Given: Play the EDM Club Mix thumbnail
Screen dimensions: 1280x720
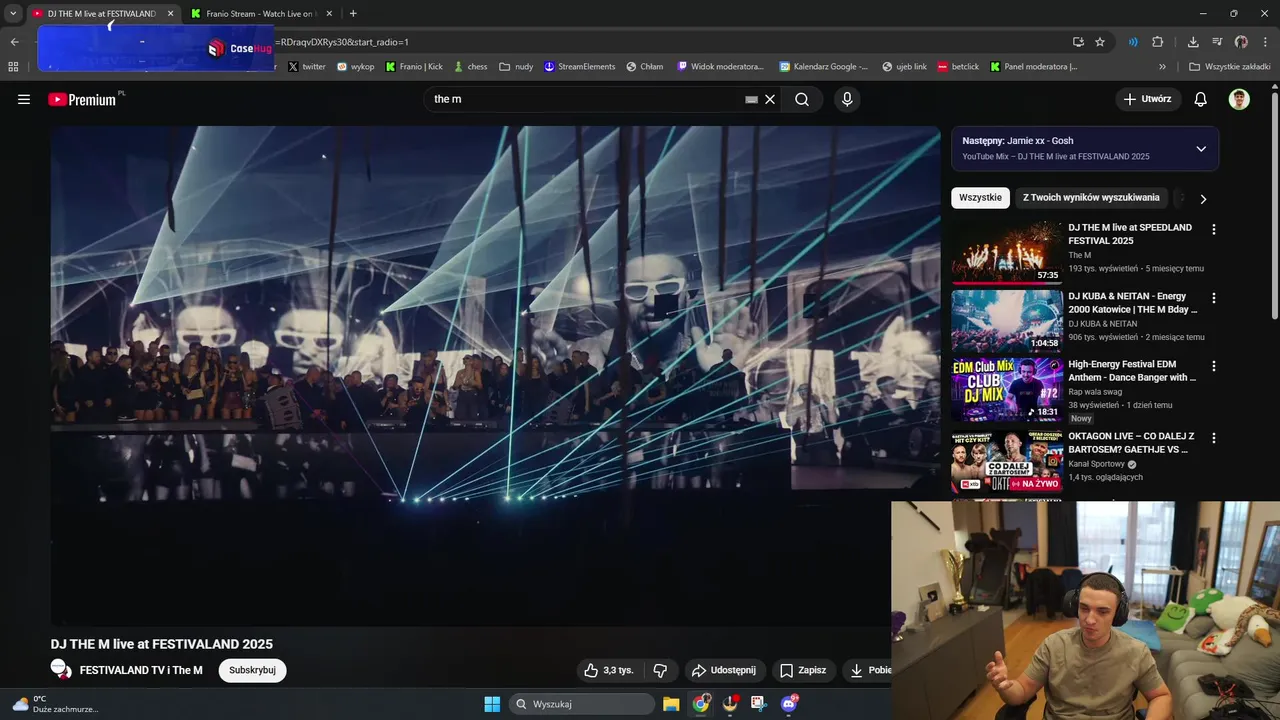Looking at the screenshot, I should point(1007,390).
